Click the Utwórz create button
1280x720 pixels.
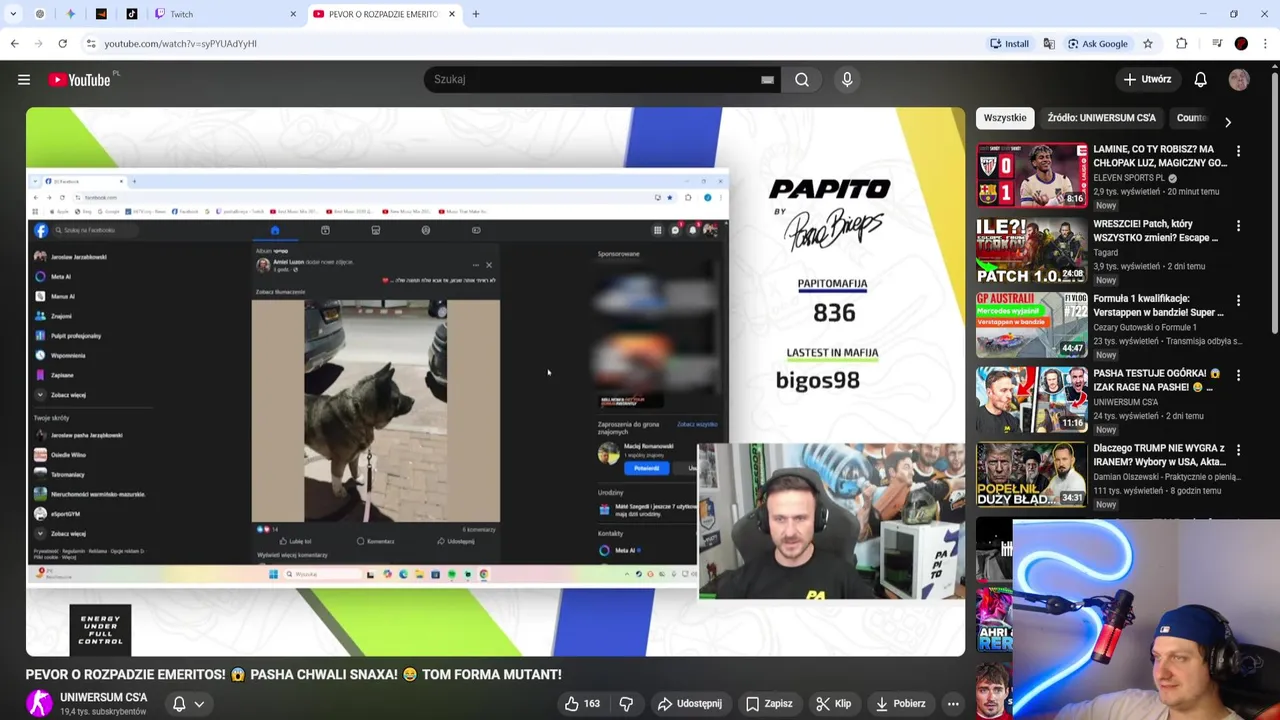coord(1146,80)
